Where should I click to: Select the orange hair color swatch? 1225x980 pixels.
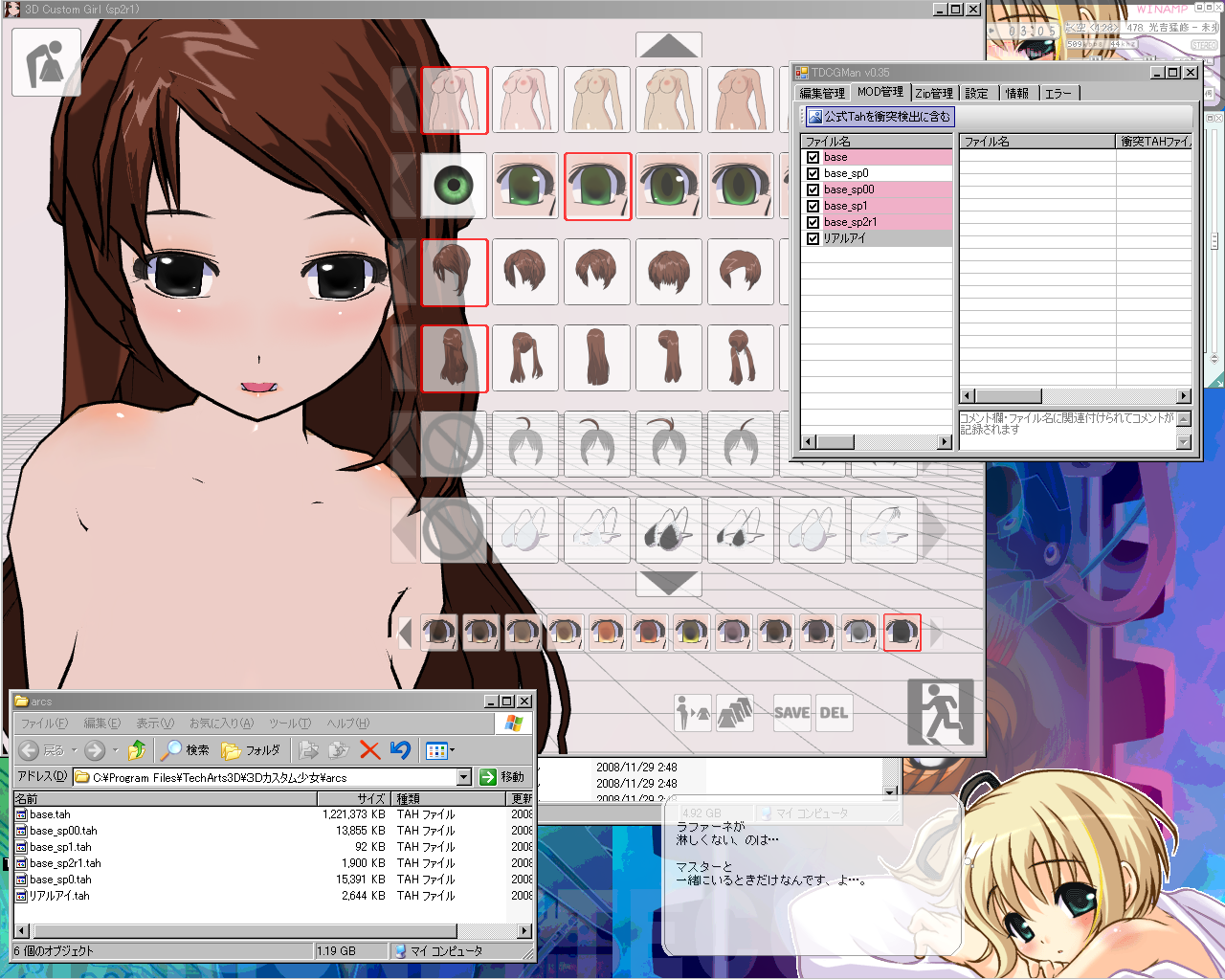pyautogui.click(x=607, y=633)
